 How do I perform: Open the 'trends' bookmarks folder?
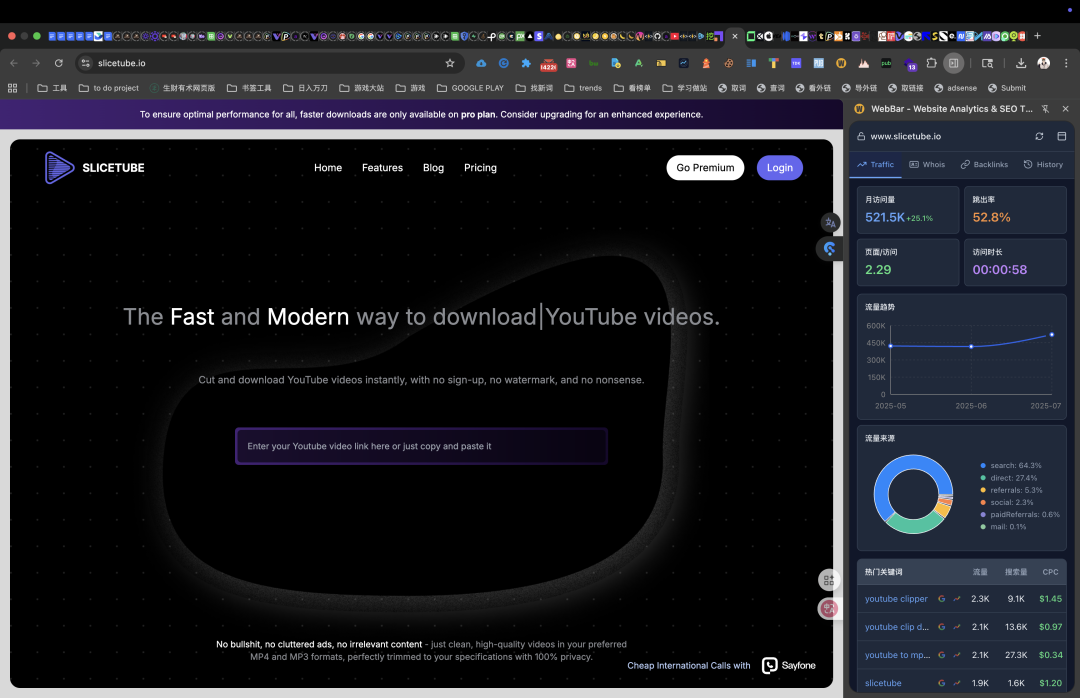583,88
